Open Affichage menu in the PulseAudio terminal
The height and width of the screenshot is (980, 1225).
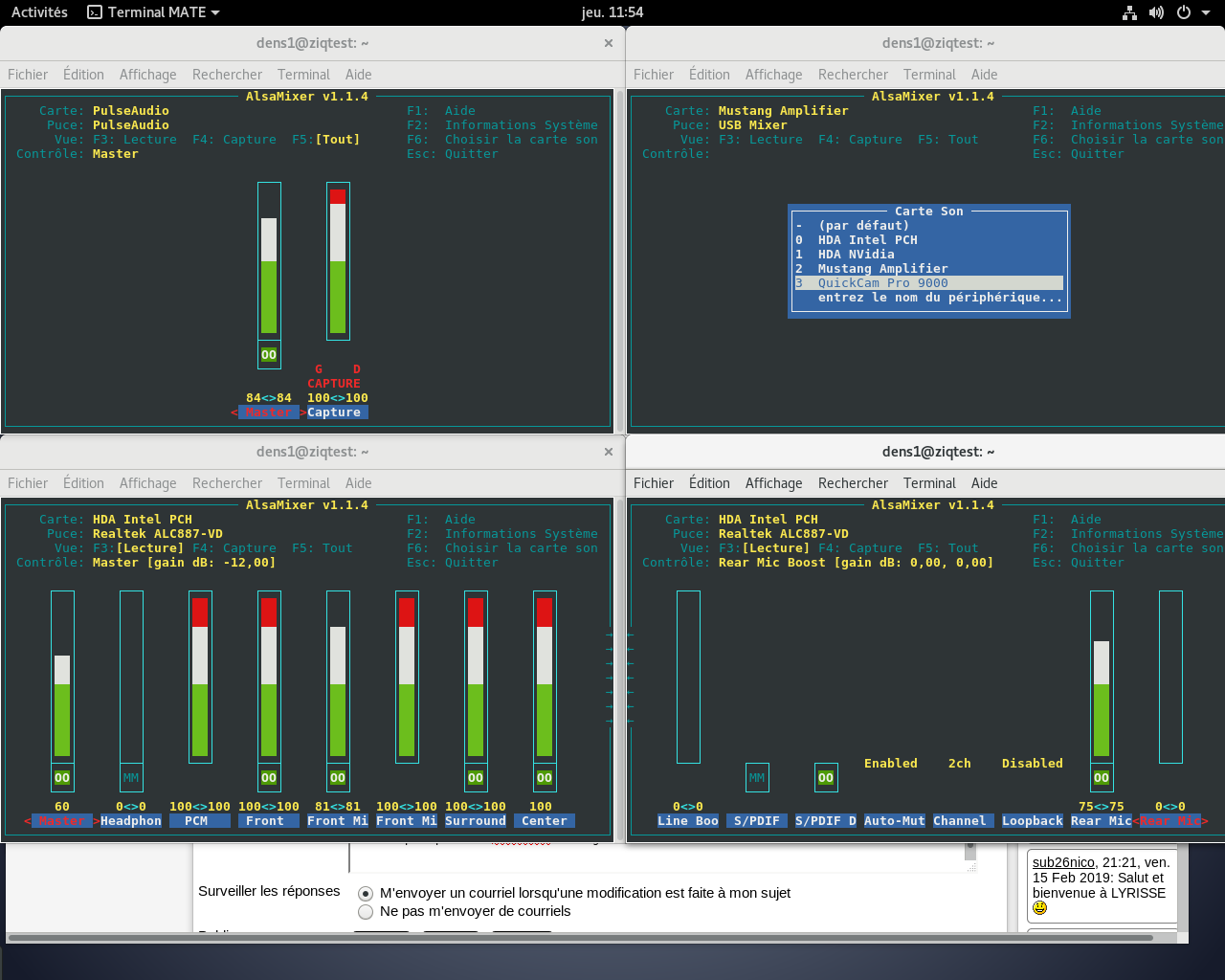(x=148, y=75)
